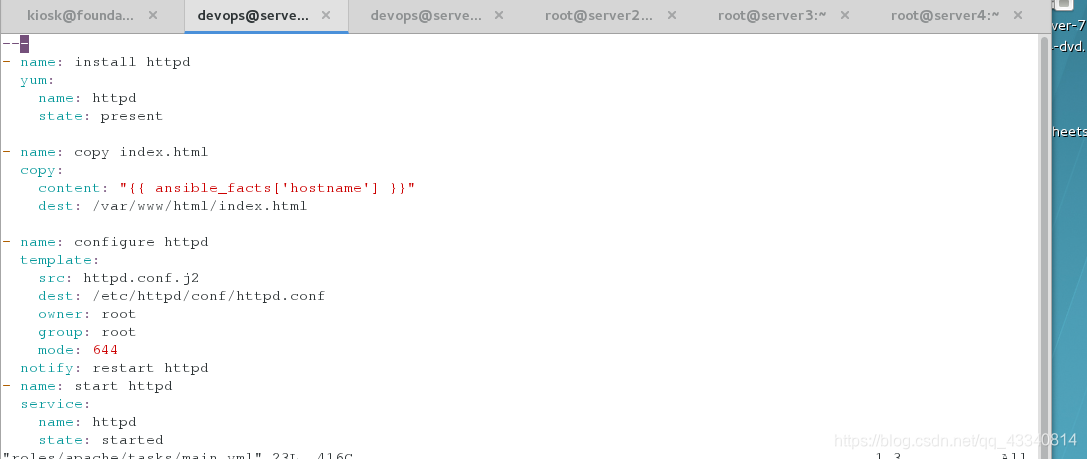The height and width of the screenshot is (459, 1087).
Task: Click the 'mode: 644' value
Action: (105, 350)
